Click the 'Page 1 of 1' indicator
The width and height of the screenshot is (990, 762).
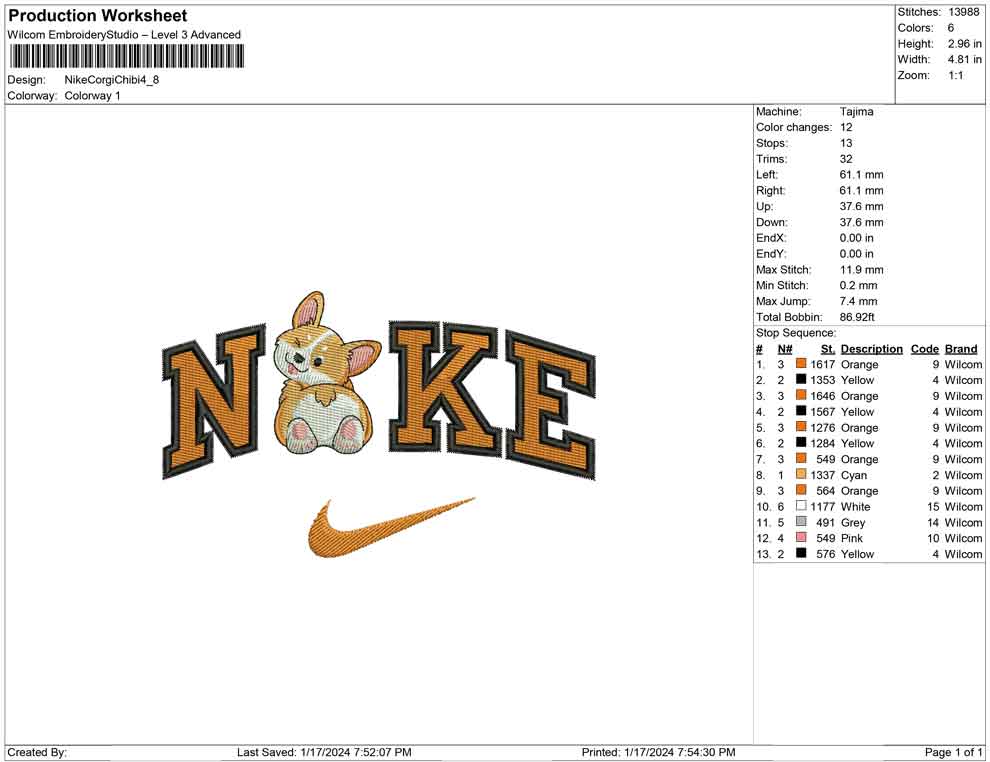[x=953, y=752]
